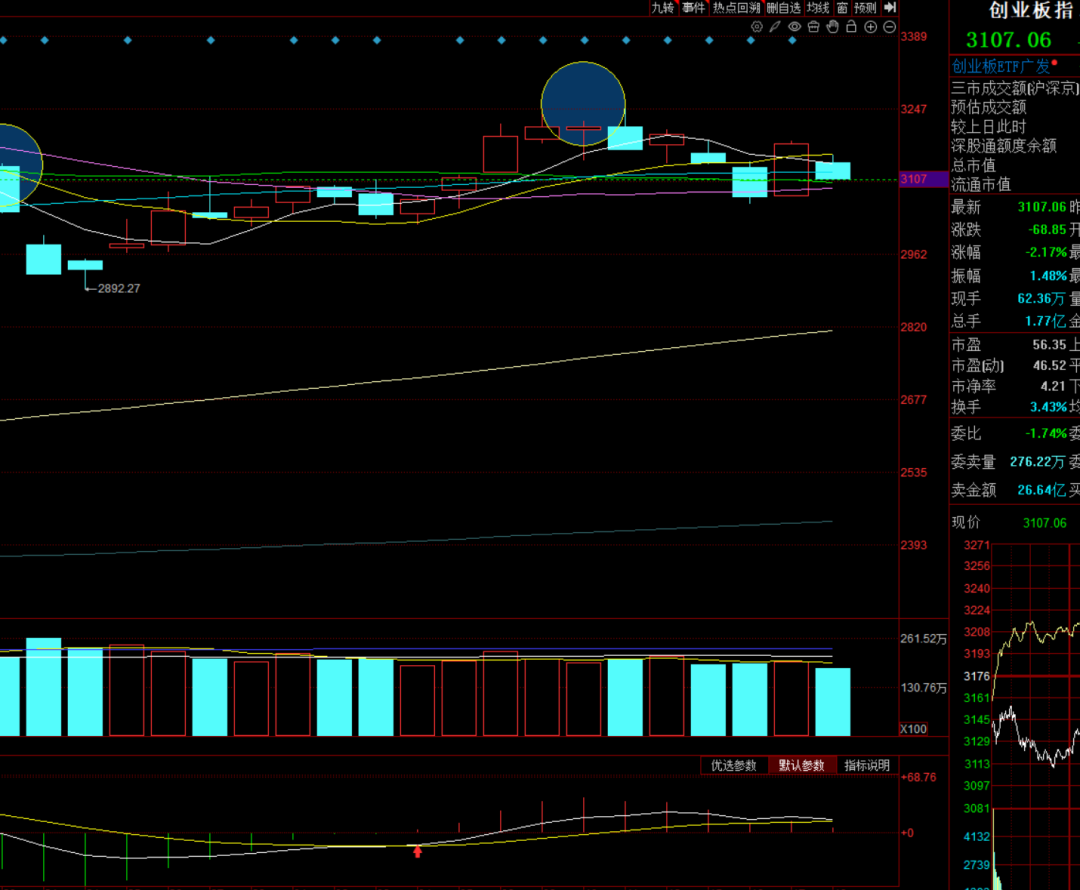Collapse panel with the arrow-to-bar icon
Screen dimensions: 1080x890
tap(890, 7)
